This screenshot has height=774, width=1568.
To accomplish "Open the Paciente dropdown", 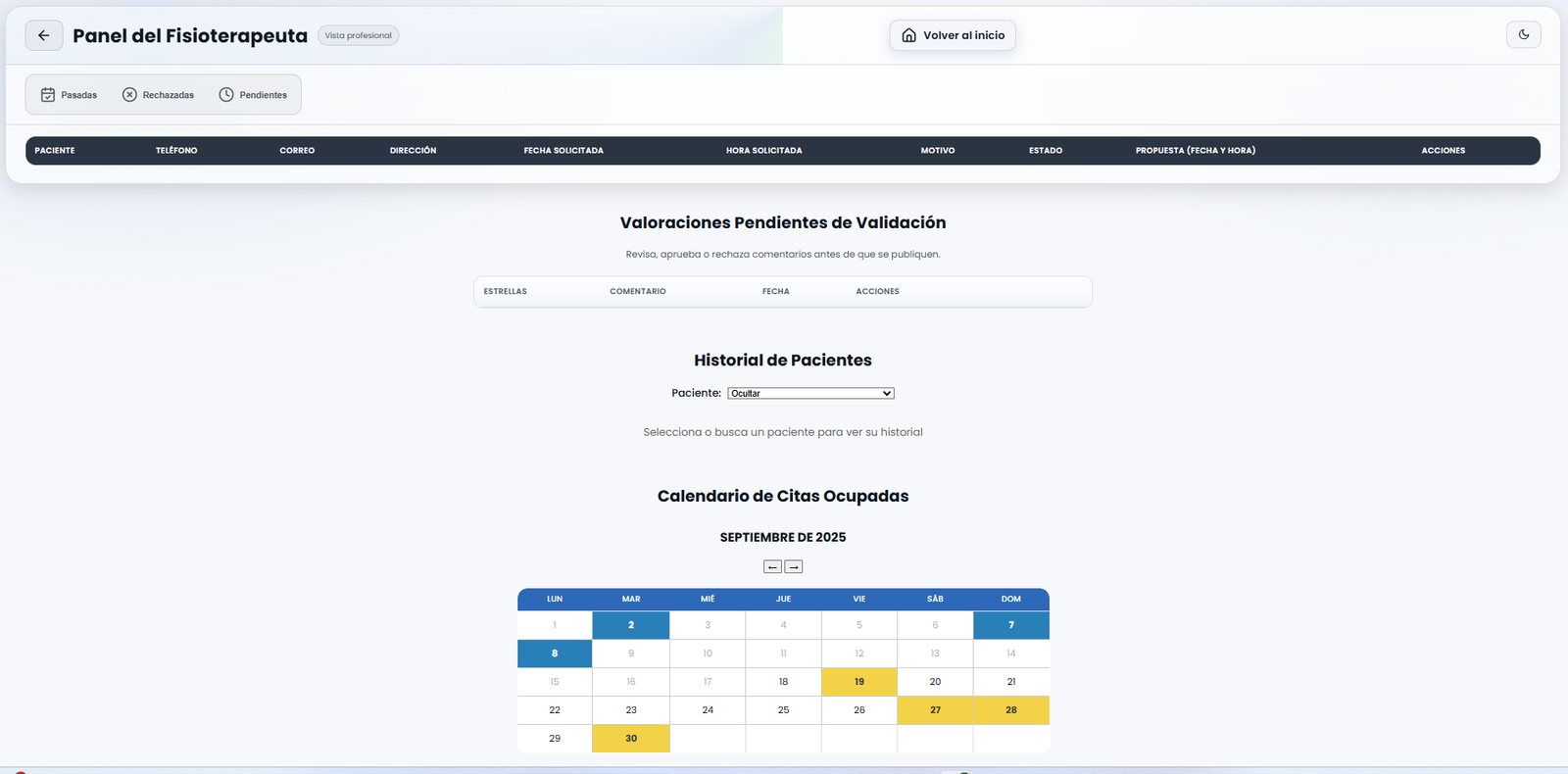I will (810, 393).
